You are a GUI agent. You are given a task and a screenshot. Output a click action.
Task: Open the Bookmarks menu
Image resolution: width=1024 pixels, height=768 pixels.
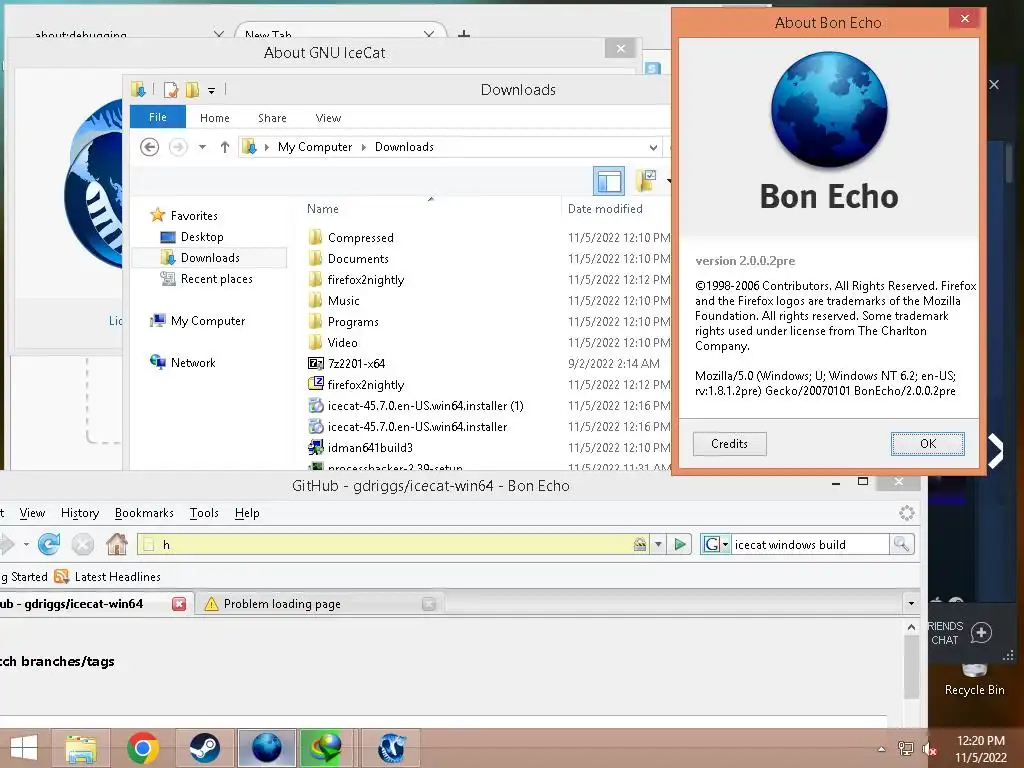pyautogui.click(x=144, y=513)
